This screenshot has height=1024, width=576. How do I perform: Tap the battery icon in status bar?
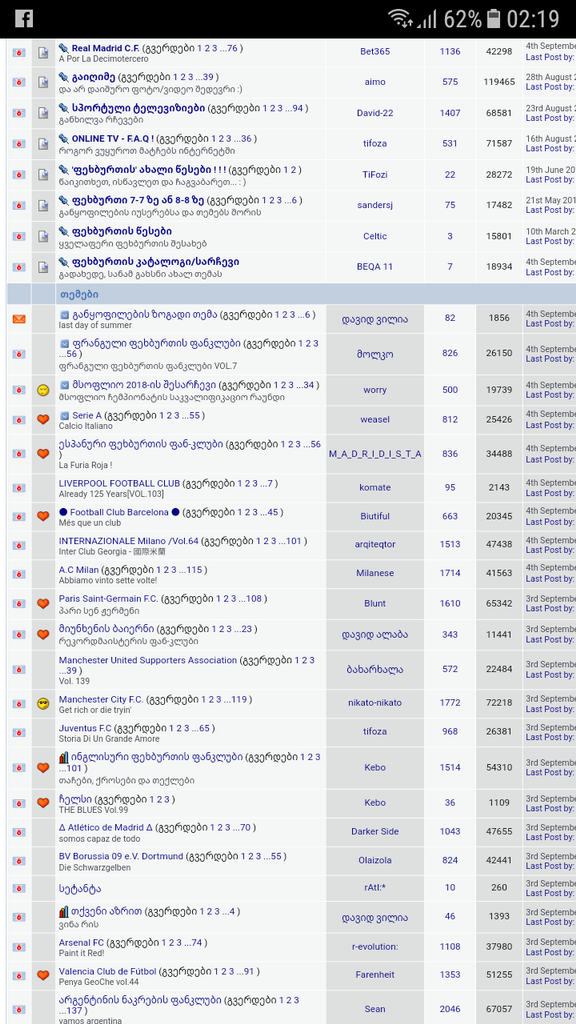click(x=494, y=18)
